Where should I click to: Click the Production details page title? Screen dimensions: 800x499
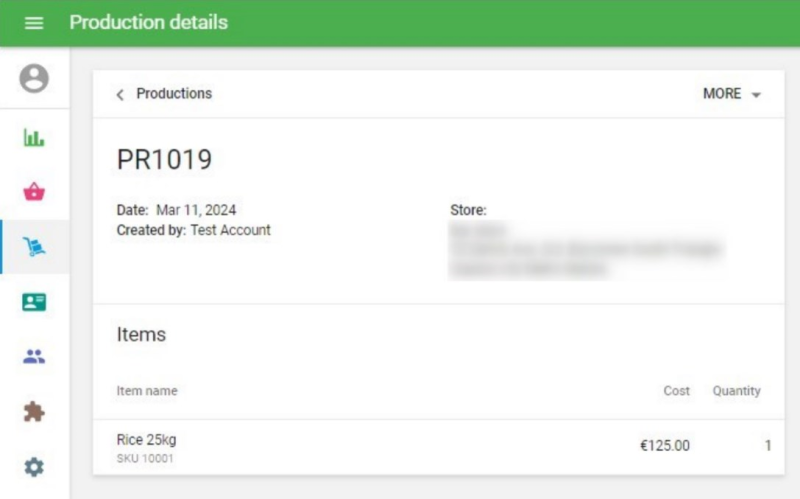pos(148,22)
